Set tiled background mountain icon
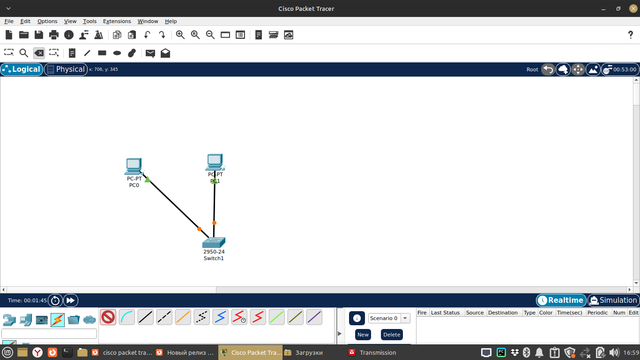The height and width of the screenshot is (360, 640). (593, 69)
